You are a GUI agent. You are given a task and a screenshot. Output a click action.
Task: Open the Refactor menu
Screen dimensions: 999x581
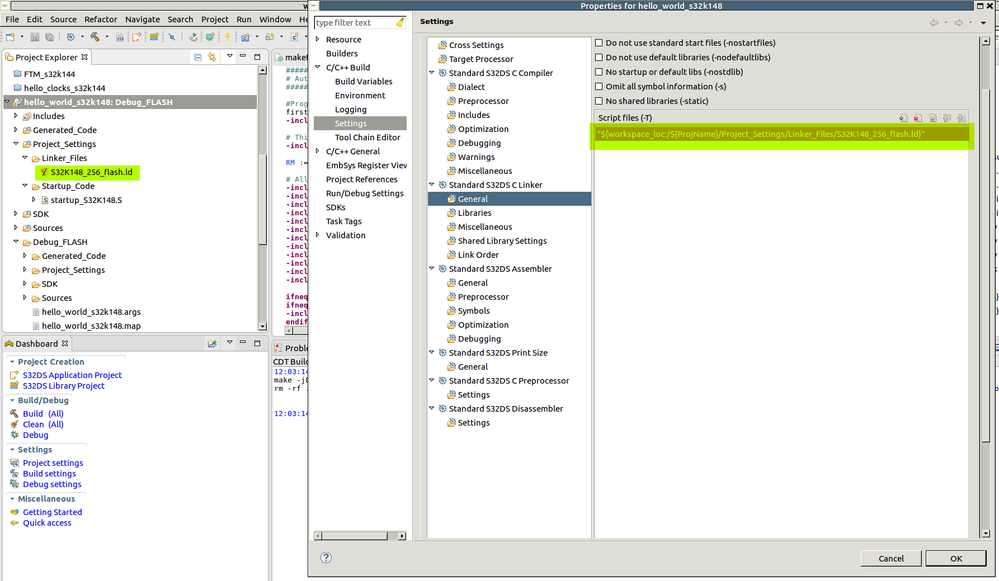(x=101, y=20)
